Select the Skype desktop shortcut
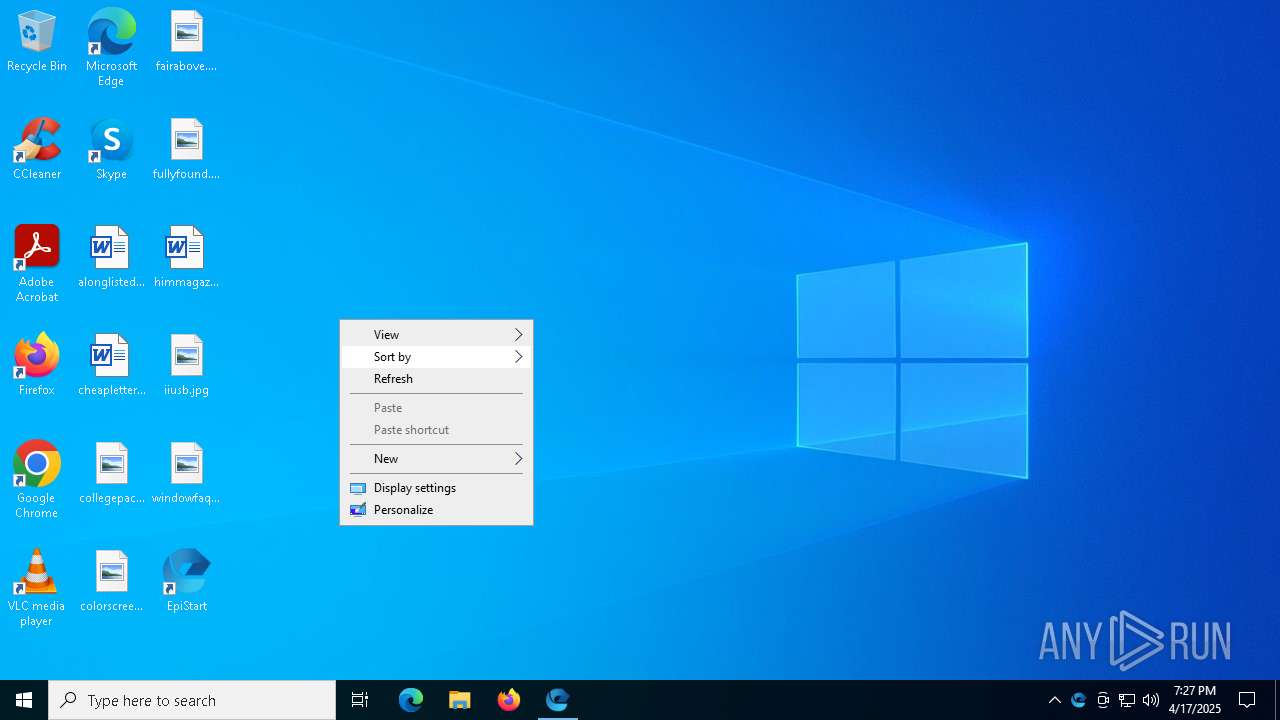1280x720 pixels. [x=111, y=150]
